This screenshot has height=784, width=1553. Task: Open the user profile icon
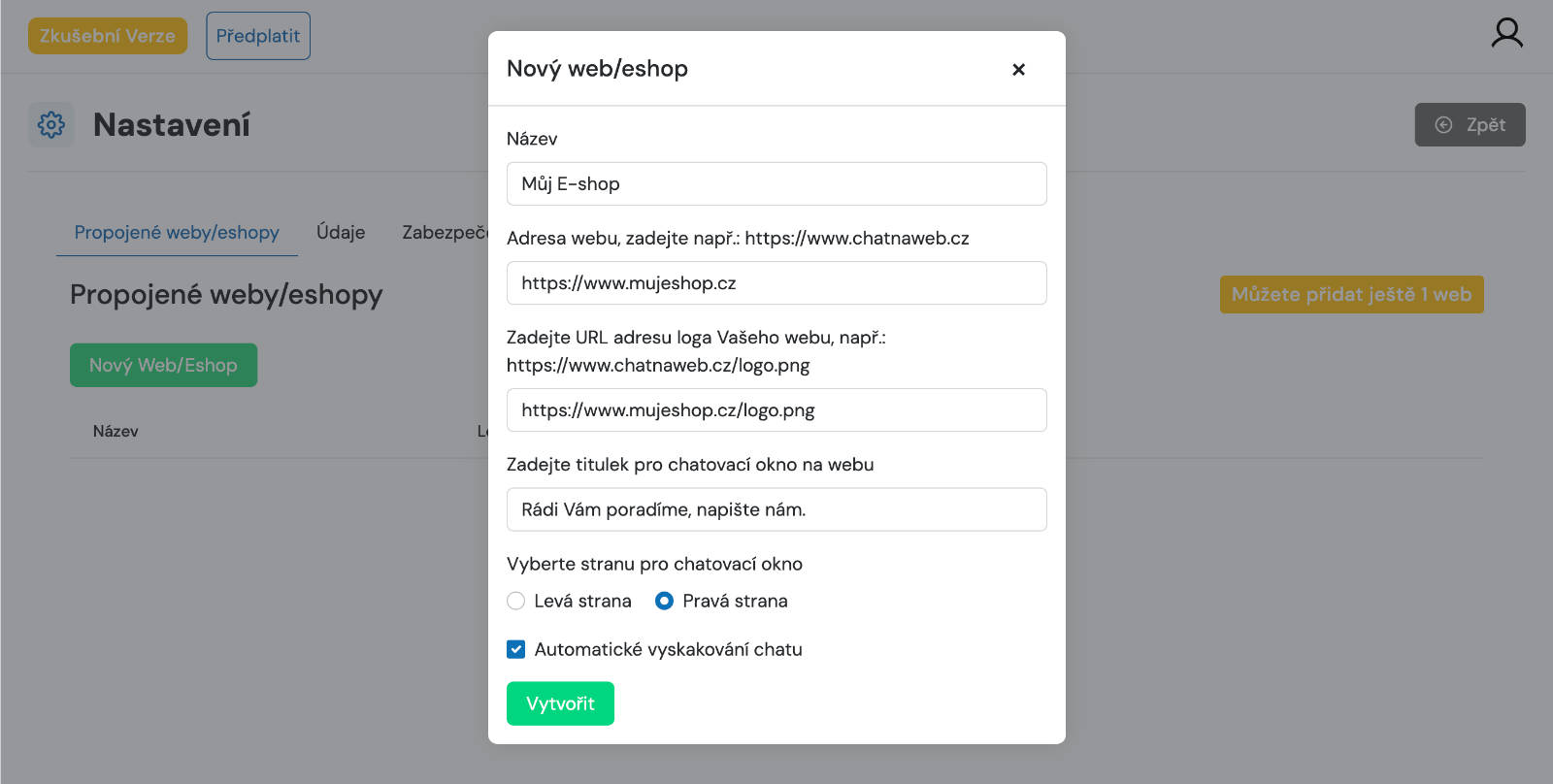pyautogui.click(x=1506, y=33)
